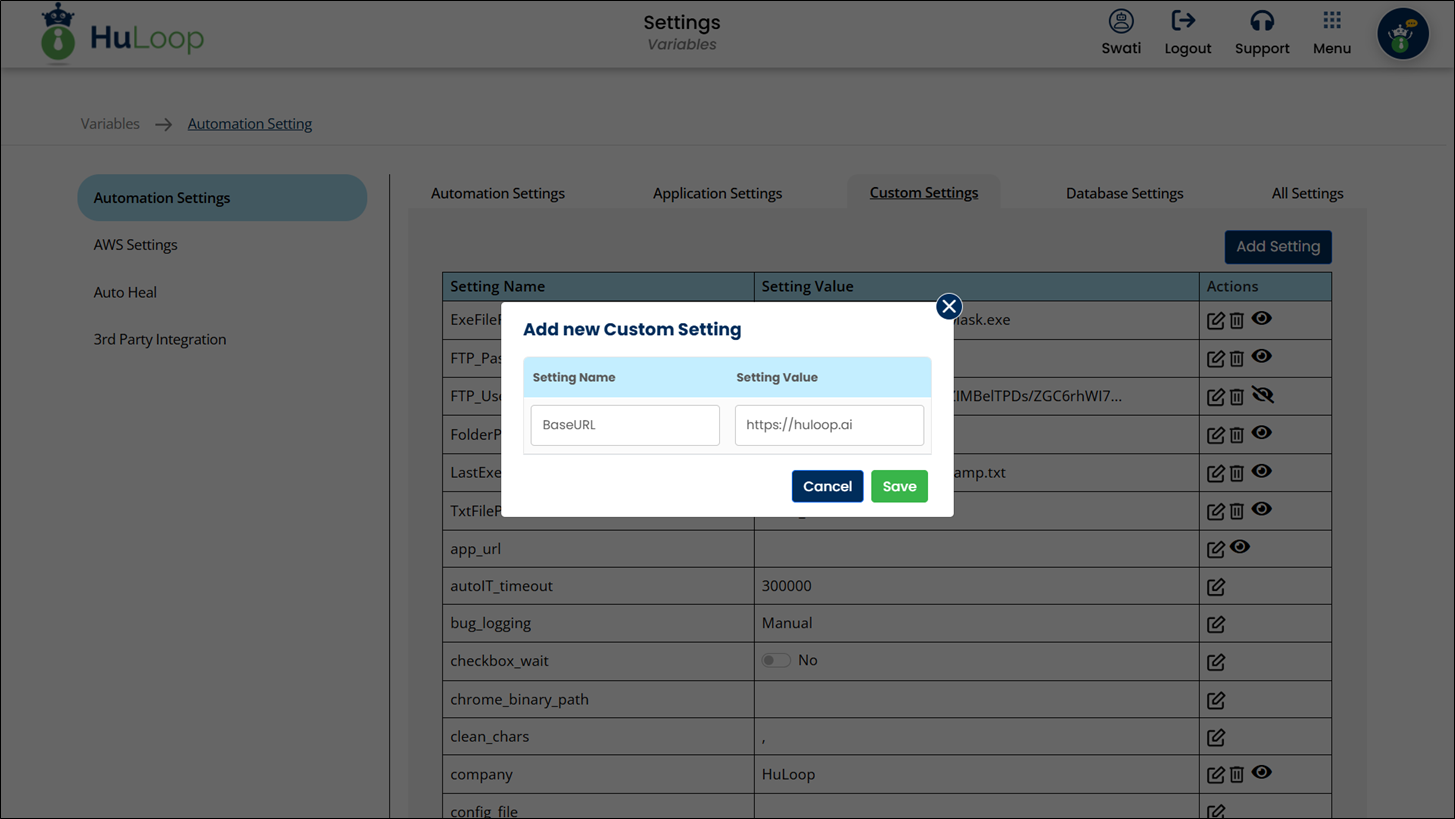Close the Add new Custom Setting dialog

point(949,306)
